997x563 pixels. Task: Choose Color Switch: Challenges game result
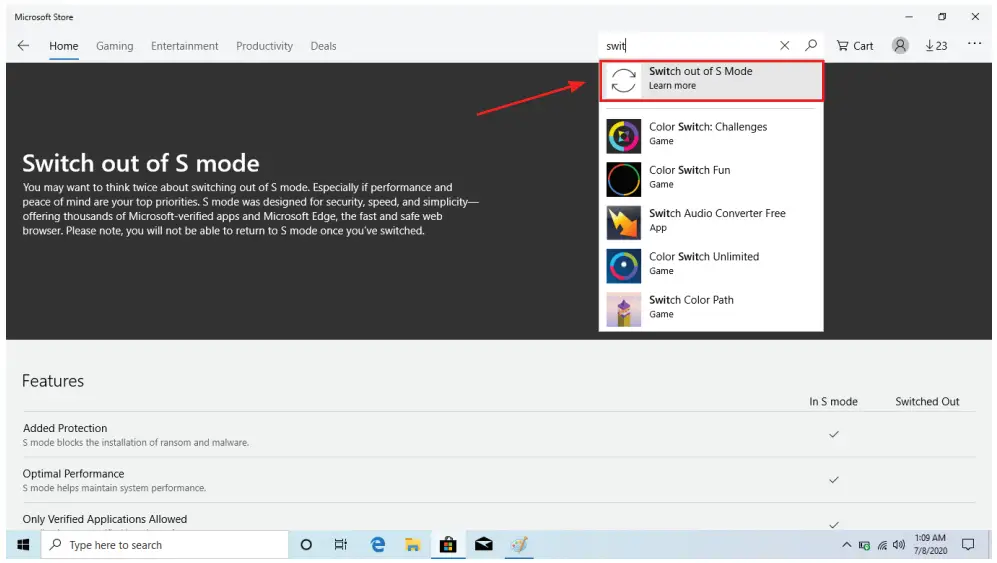[x=708, y=134]
